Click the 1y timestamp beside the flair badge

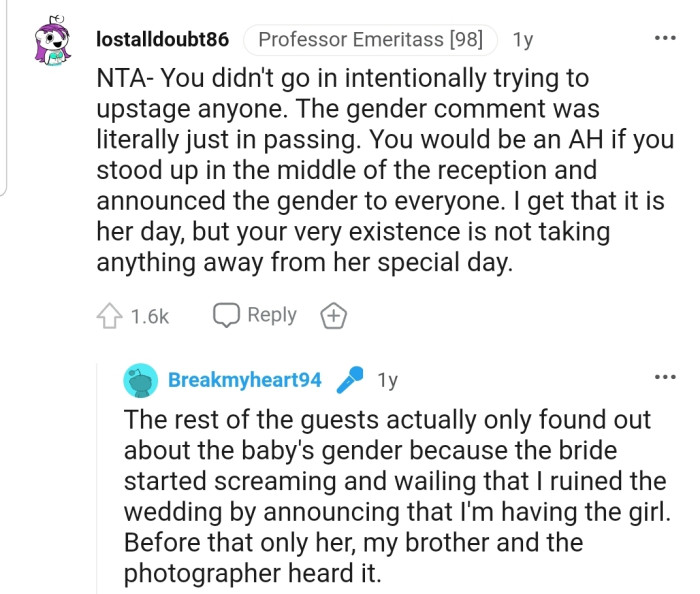pos(523,40)
